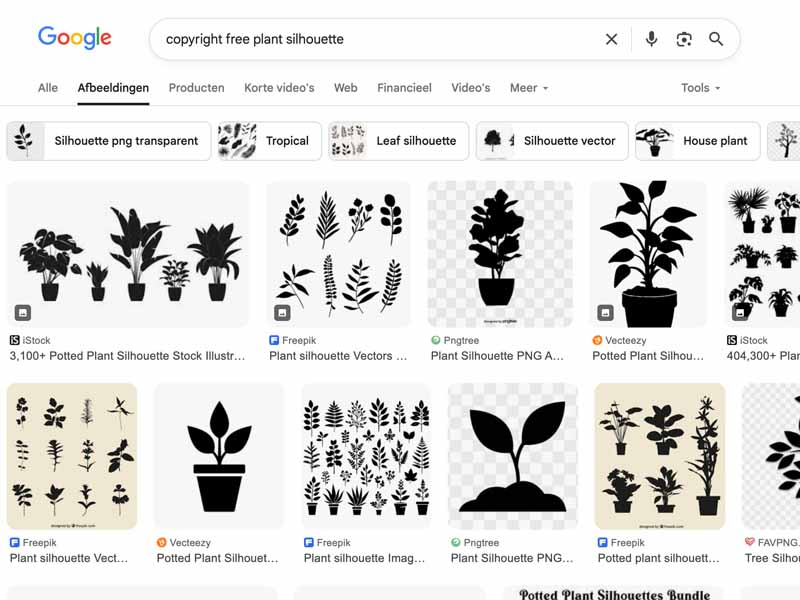Open the Vecteezy single potted plant image
This screenshot has width=800, height=600.
click(x=219, y=455)
